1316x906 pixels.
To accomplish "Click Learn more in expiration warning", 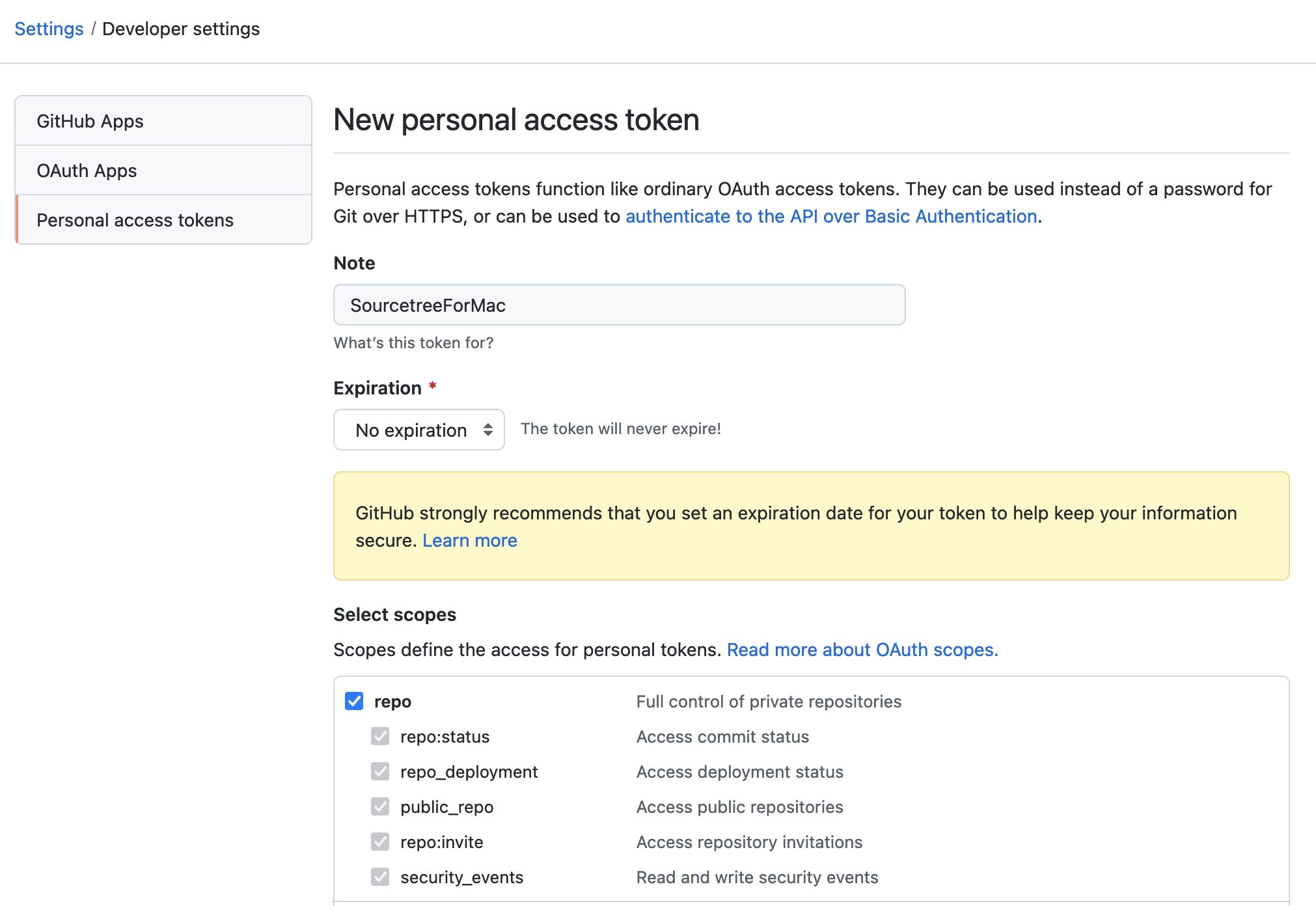I will point(469,540).
